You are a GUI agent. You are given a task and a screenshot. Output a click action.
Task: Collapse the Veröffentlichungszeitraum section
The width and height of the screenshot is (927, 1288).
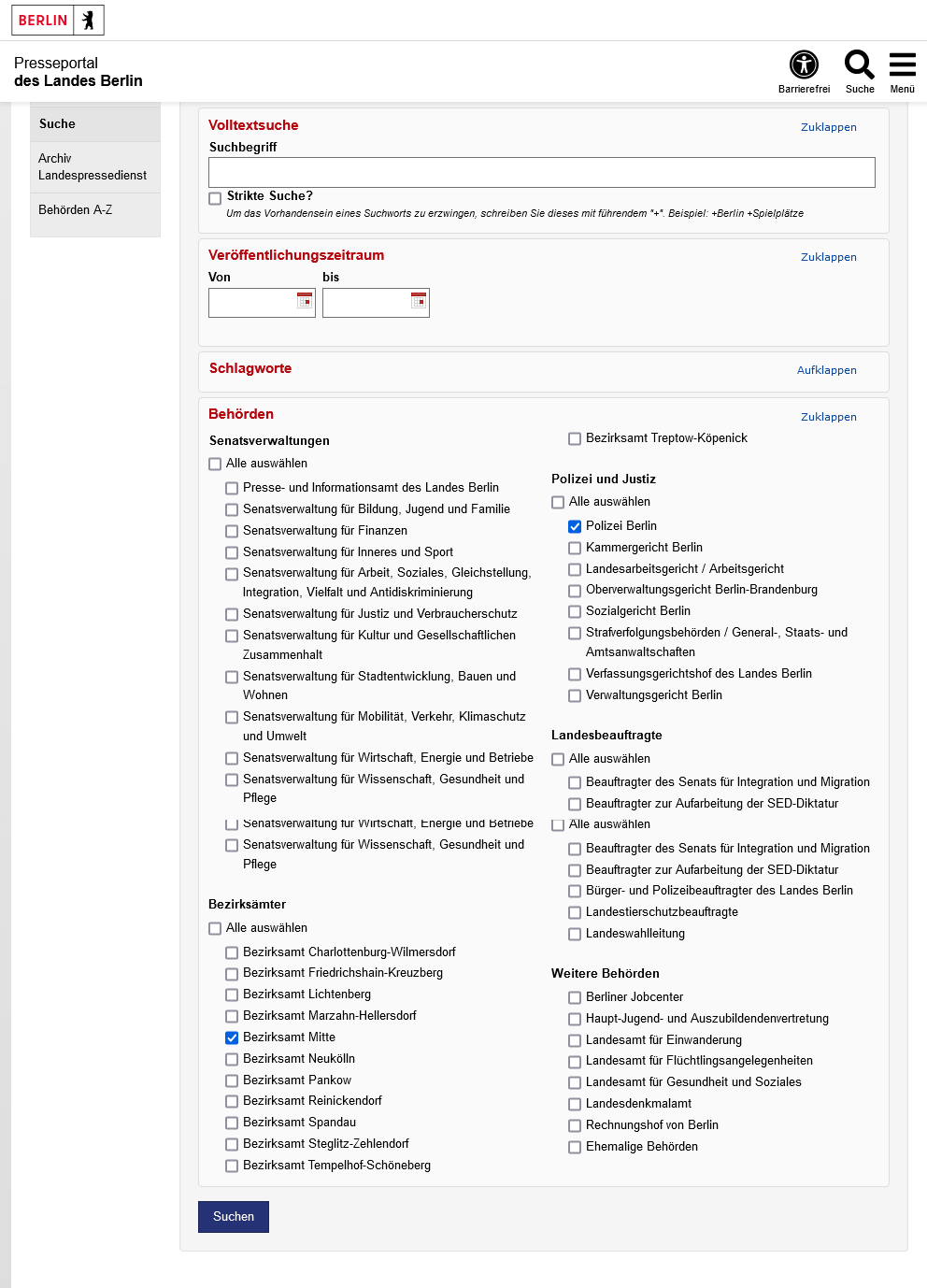coord(828,257)
